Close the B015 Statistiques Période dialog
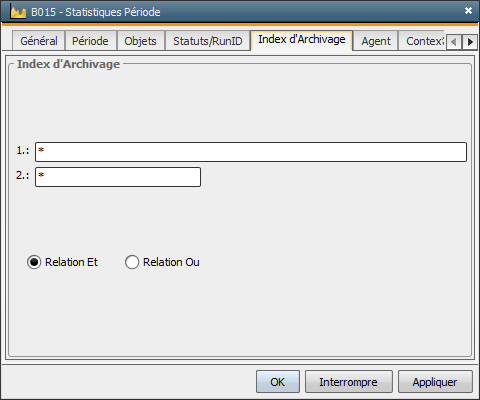 coord(468,11)
